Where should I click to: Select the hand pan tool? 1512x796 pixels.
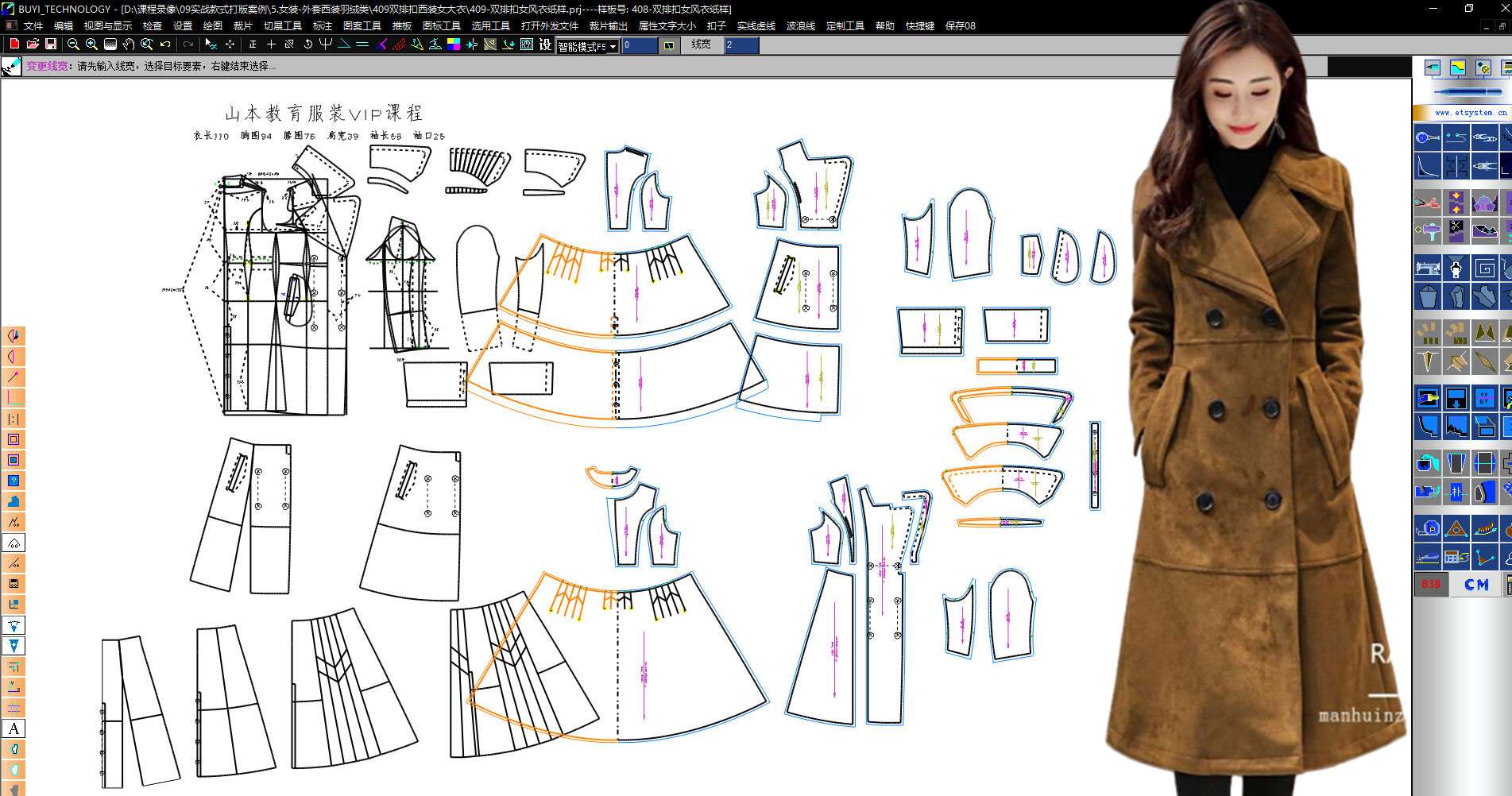(x=129, y=44)
